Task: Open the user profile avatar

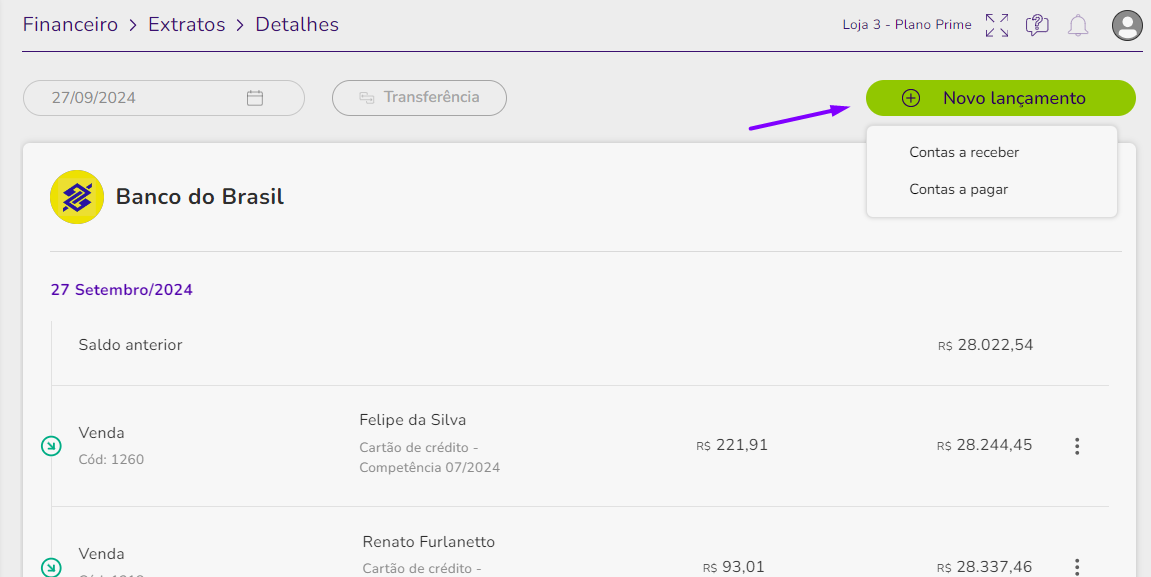Action: 1127,25
